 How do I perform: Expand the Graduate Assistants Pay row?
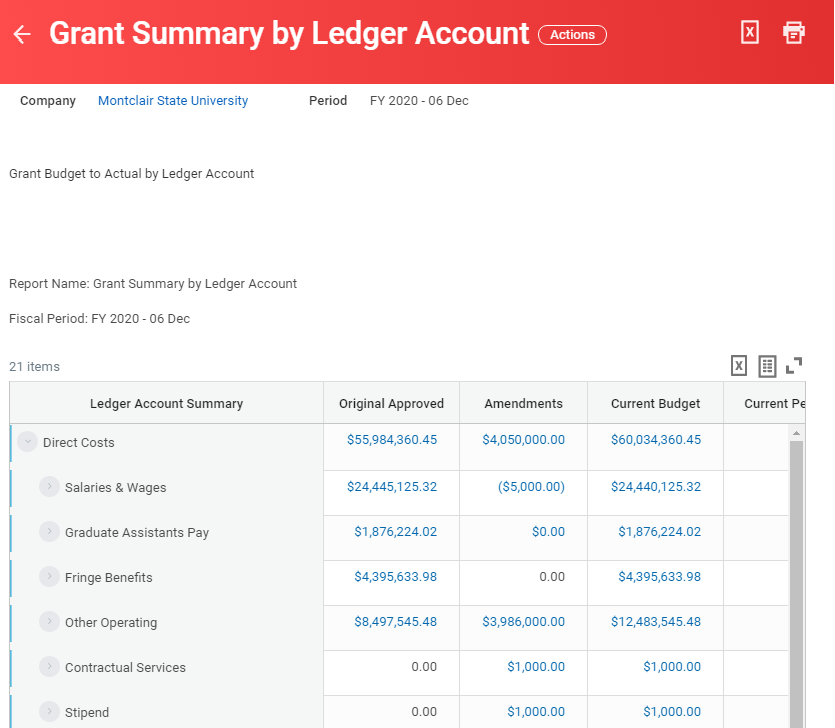coord(49,532)
